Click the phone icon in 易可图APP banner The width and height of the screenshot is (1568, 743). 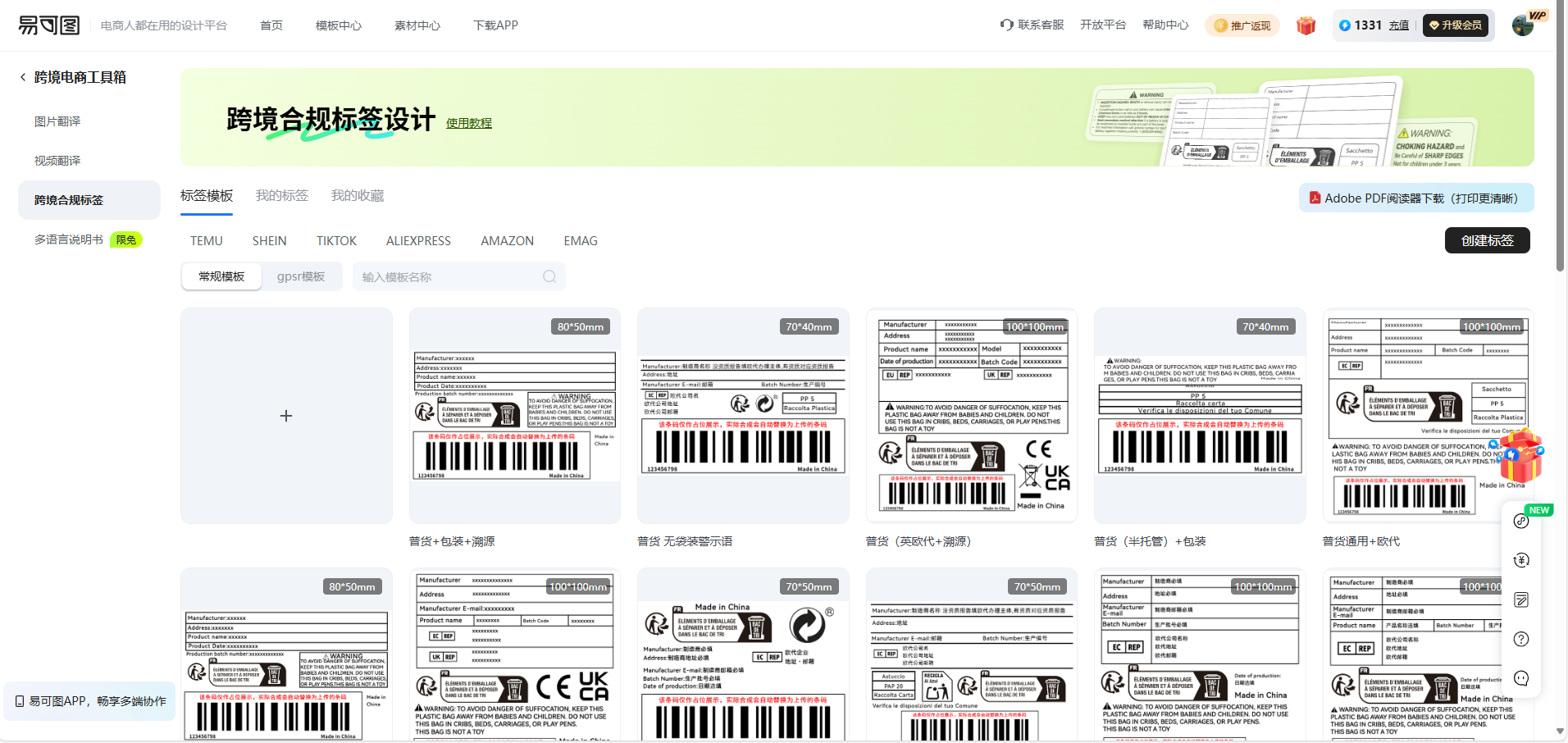[x=20, y=701]
